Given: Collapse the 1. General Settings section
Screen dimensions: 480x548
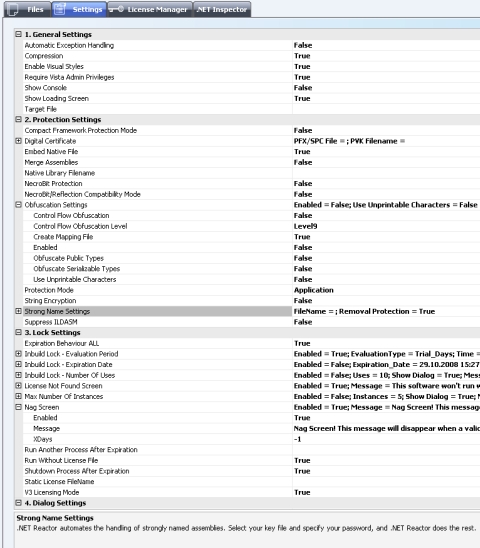Looking at the screenshot, I should (19, 34).
